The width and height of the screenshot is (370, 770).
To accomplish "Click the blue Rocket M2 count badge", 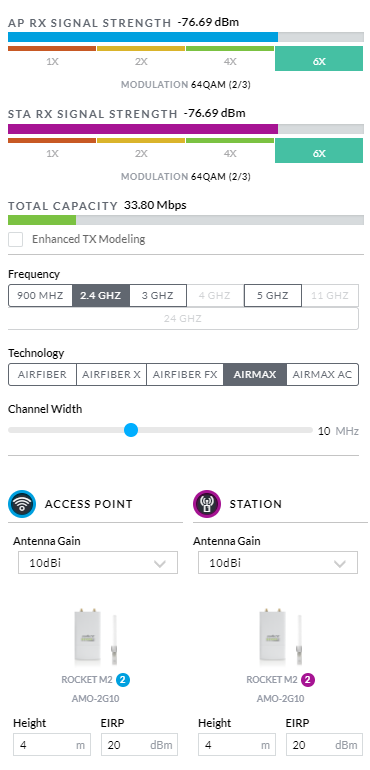I will coord(123,680).
